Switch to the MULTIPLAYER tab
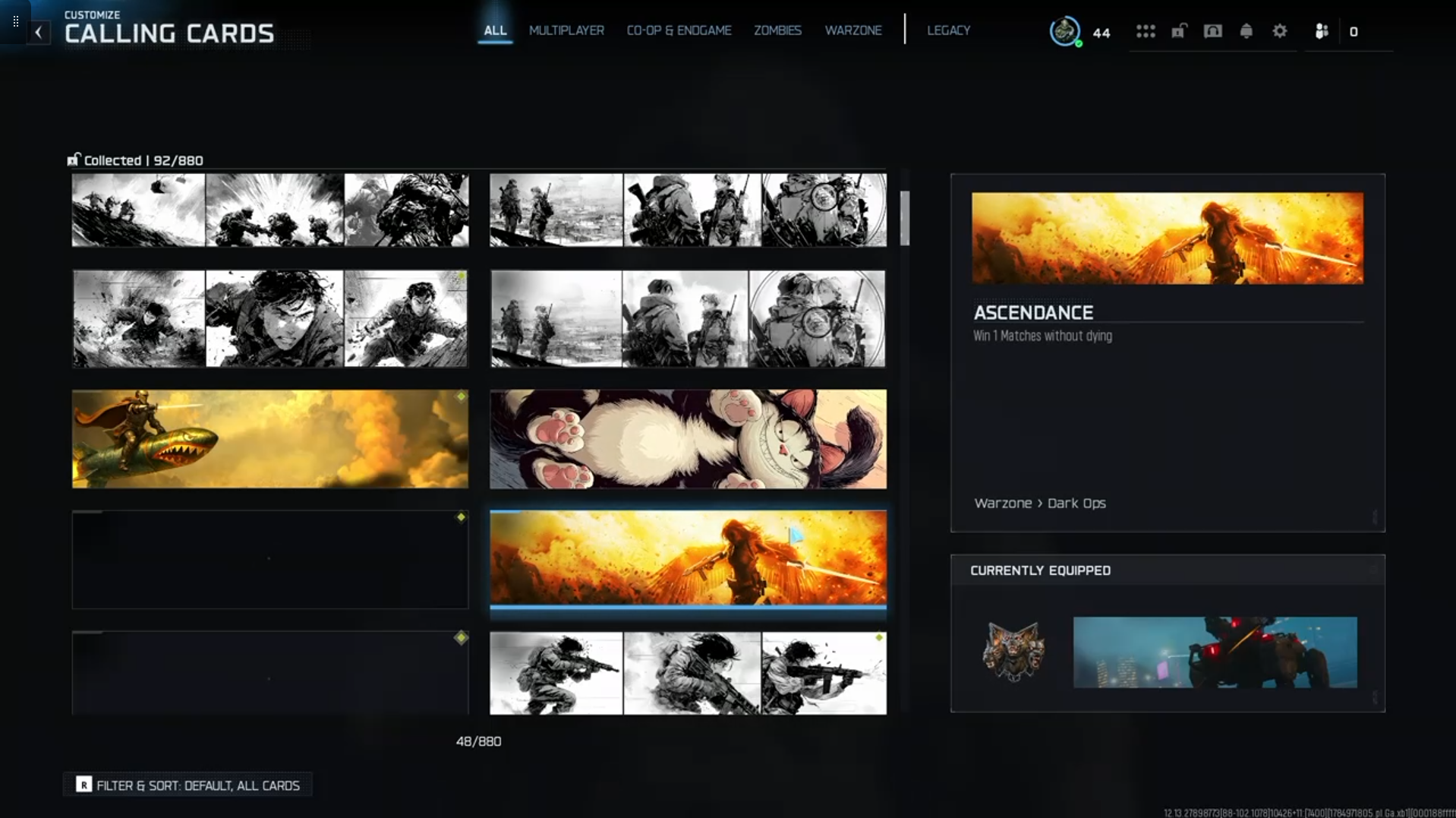The image size is (1456, 818). [x=566, y=30]
